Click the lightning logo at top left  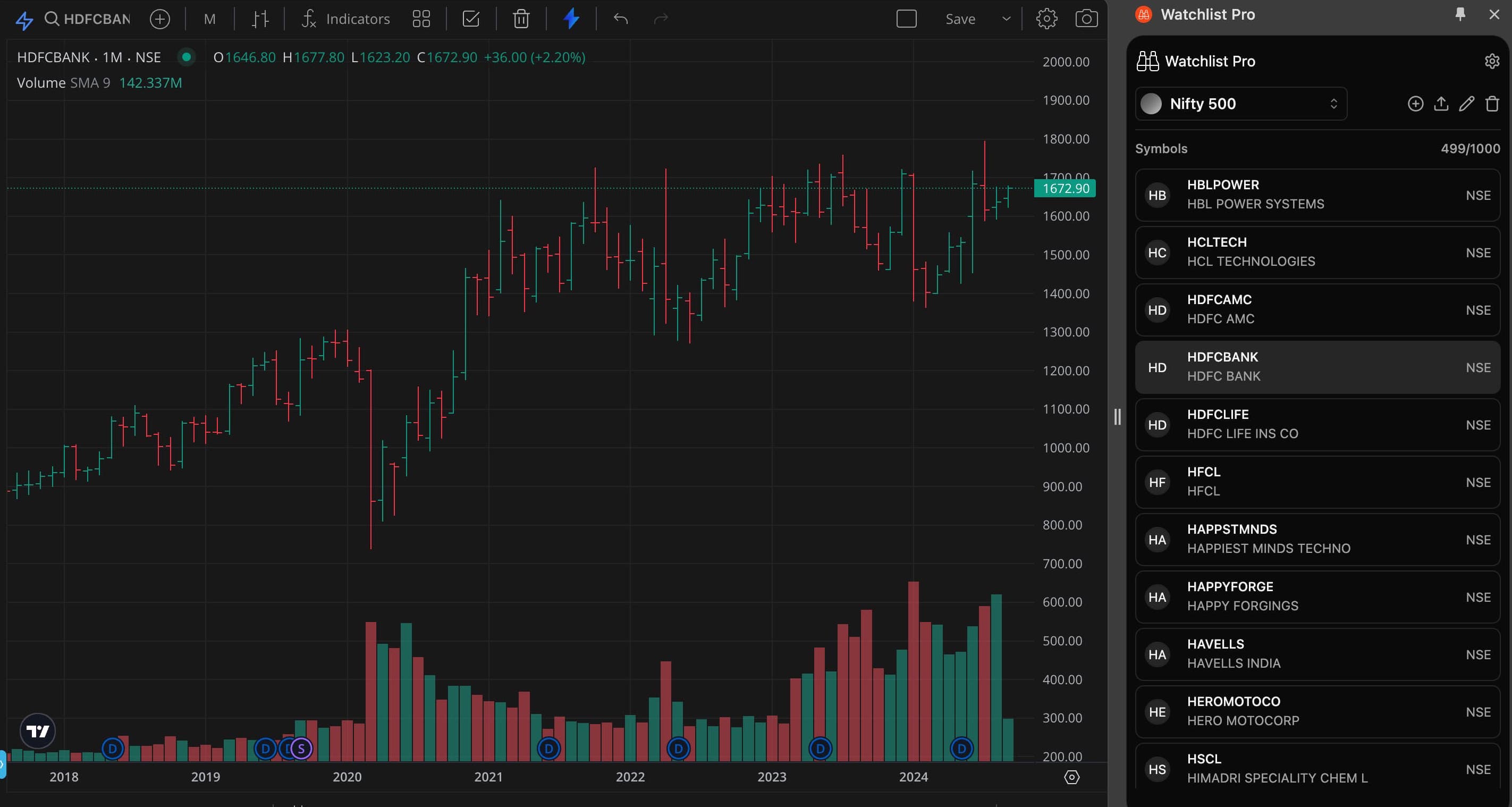tap(24, 20)
